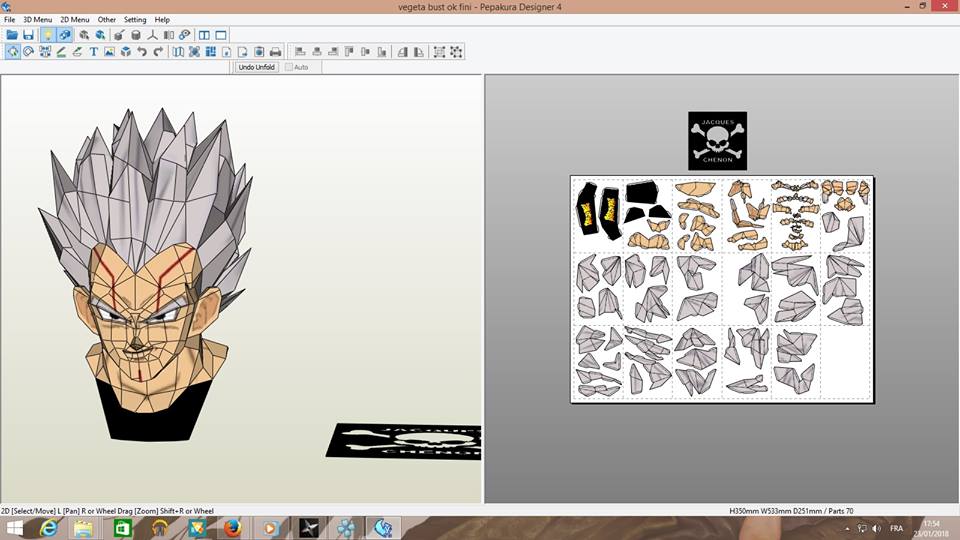Select the Insert Image tool icon
This screenshot has width=960, height=540.
click(x=110, y=51)
